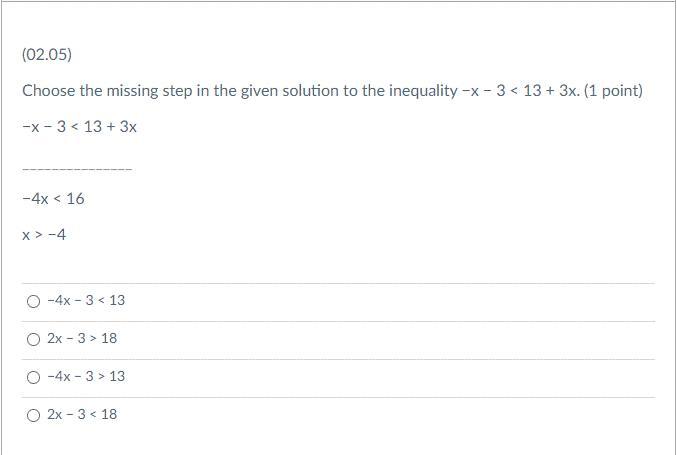This screenshot has width=677, height=455.
Task: Click the answer text "2x − 3 > 18"
Action: point(82,339)
